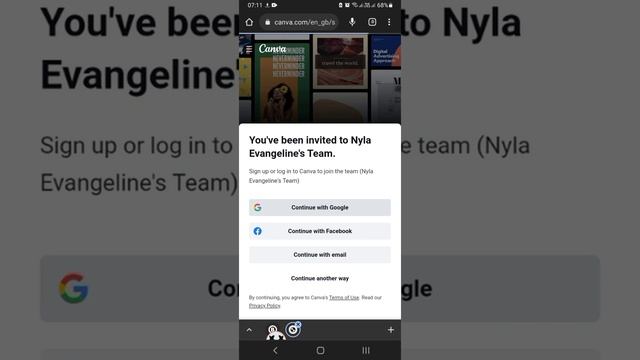Image resolution: width=640 pixels, height=360 pixels.
Task: Click the 'Sign up or log in' description
Action: (311, 176)
